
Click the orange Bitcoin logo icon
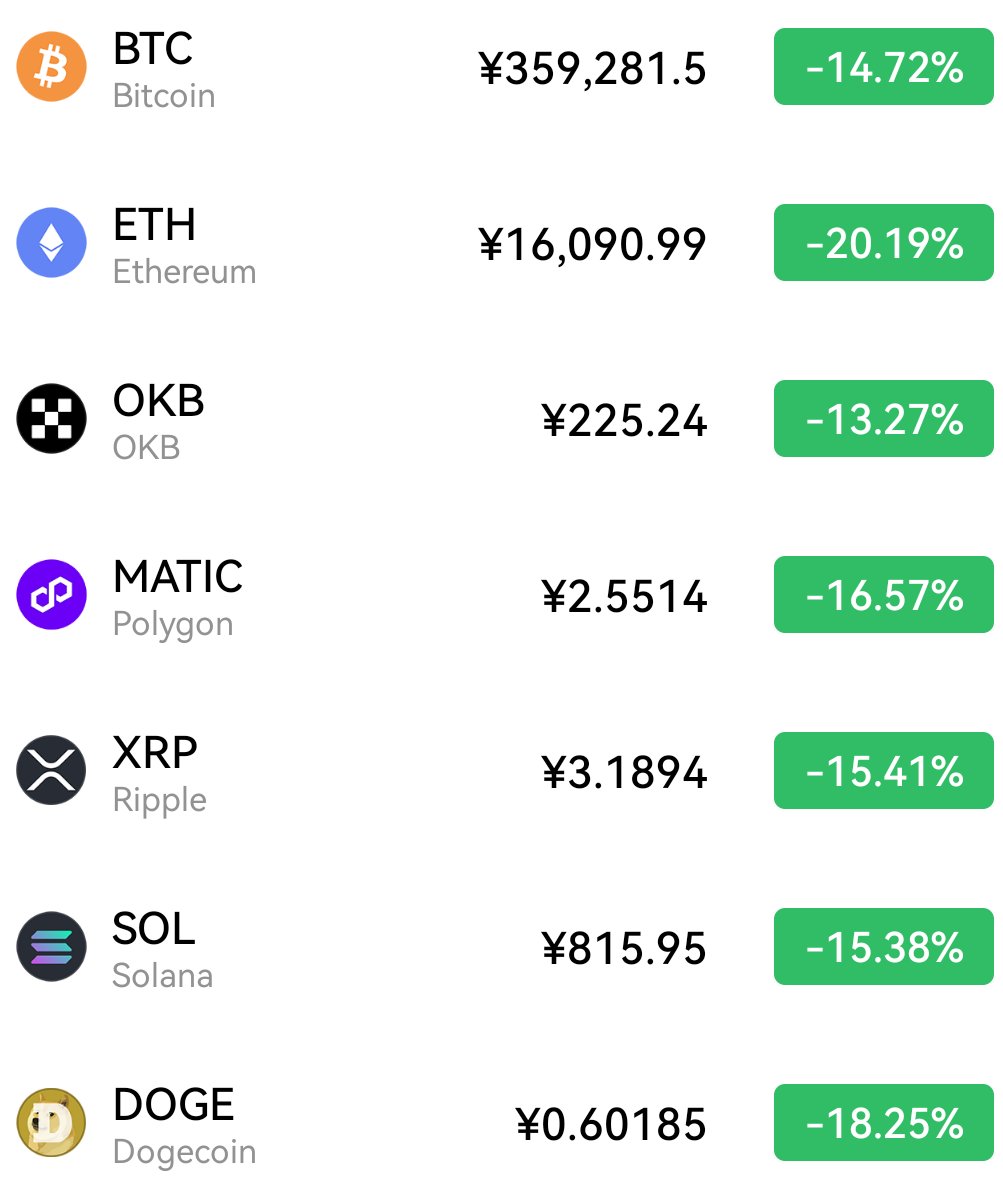(51, 67)
